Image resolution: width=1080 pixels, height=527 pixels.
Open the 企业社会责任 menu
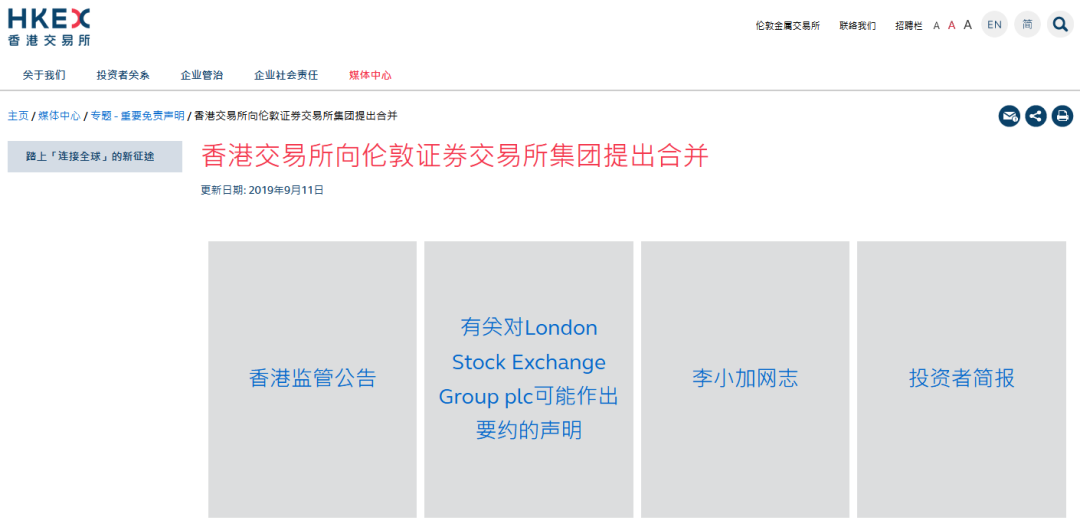(x=286, y=76)
